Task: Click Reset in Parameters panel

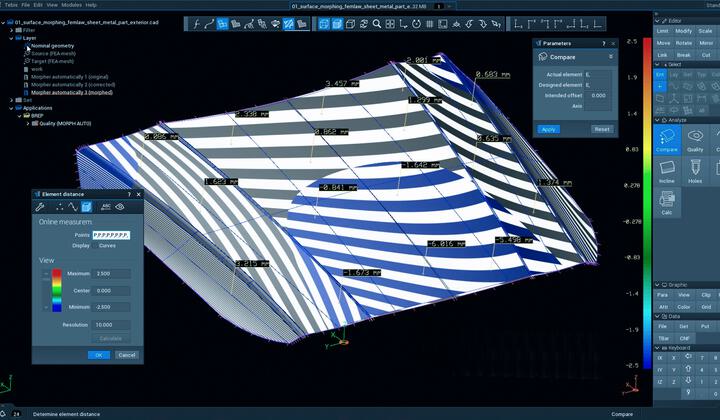Action: pos(602,129)
